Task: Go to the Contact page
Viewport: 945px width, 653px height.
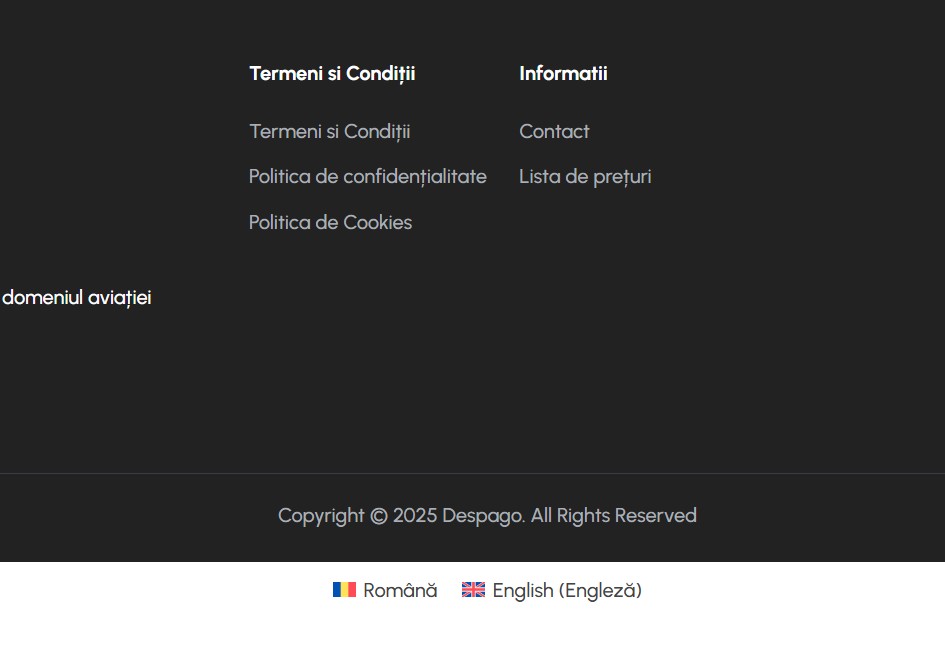Action: (x=554, y=131)
